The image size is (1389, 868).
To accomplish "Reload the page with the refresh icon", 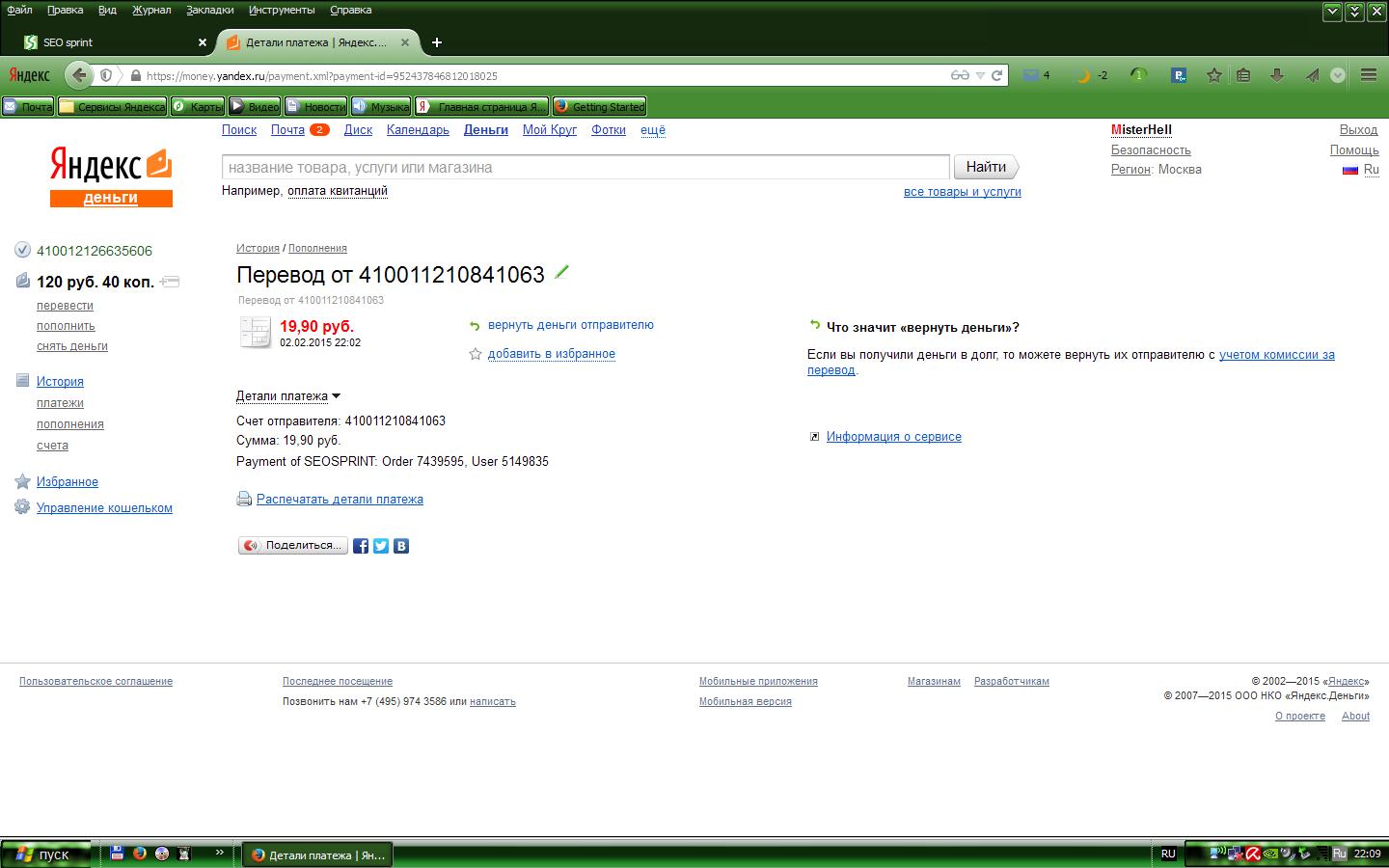I will tap(997, 75).
